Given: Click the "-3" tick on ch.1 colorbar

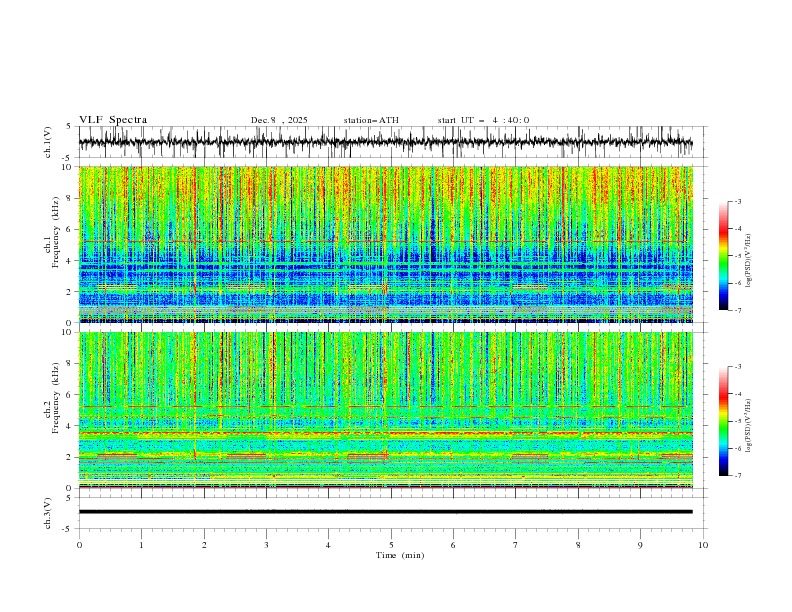Looking at the screenshot, I should tap(738, 202).
